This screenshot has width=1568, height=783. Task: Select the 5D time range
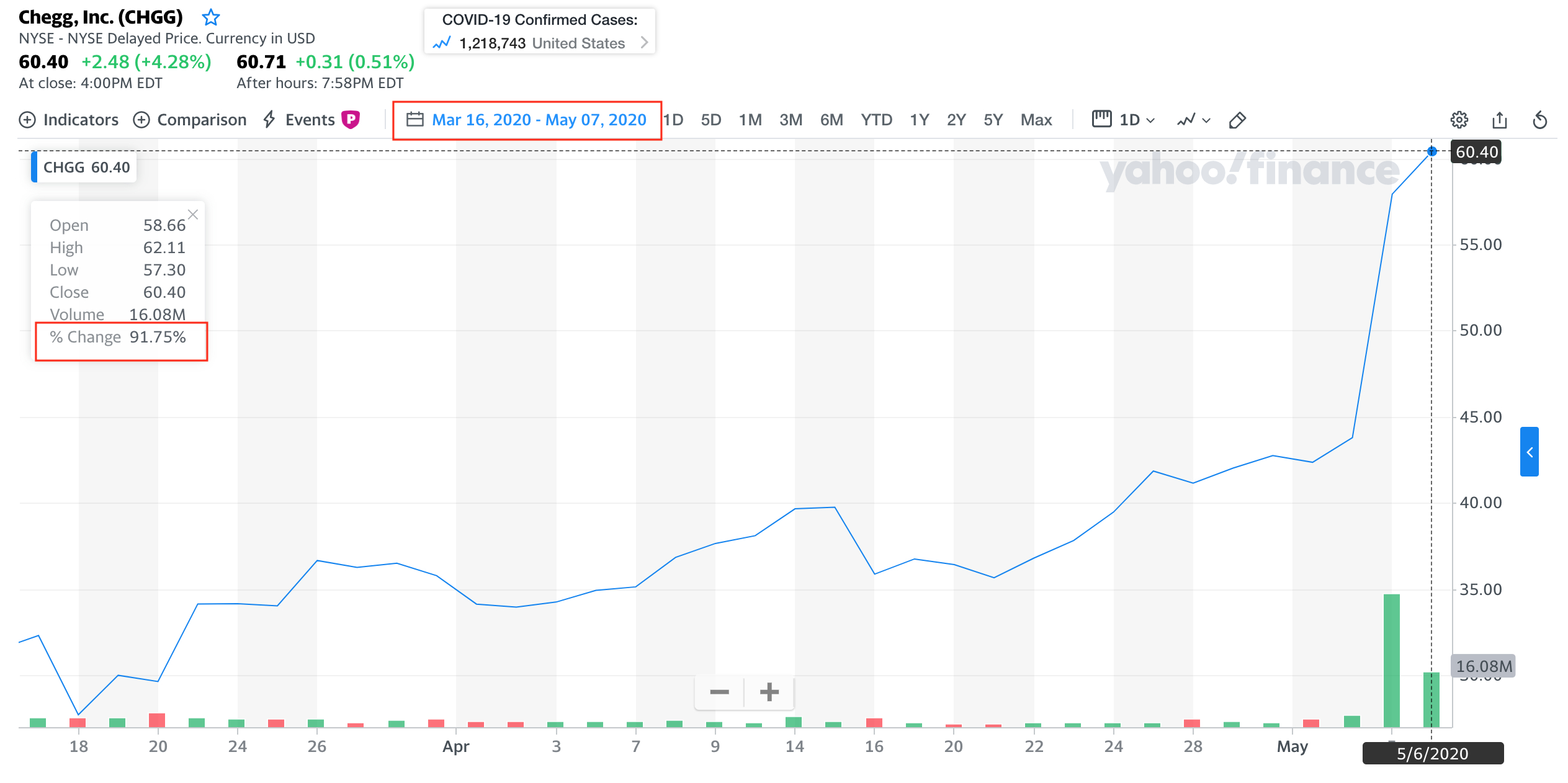tap(711, 120)
